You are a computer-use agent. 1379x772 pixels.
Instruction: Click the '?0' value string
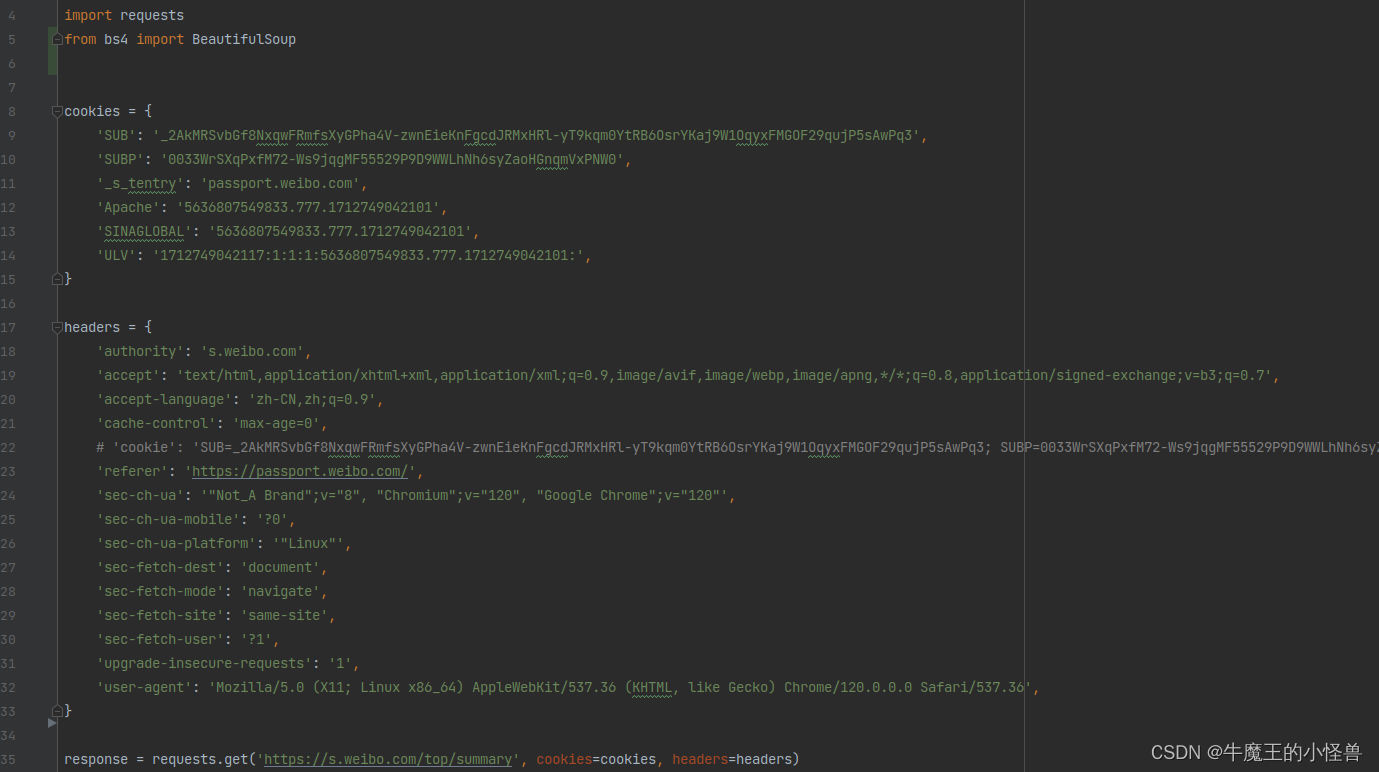coord(272,519)
